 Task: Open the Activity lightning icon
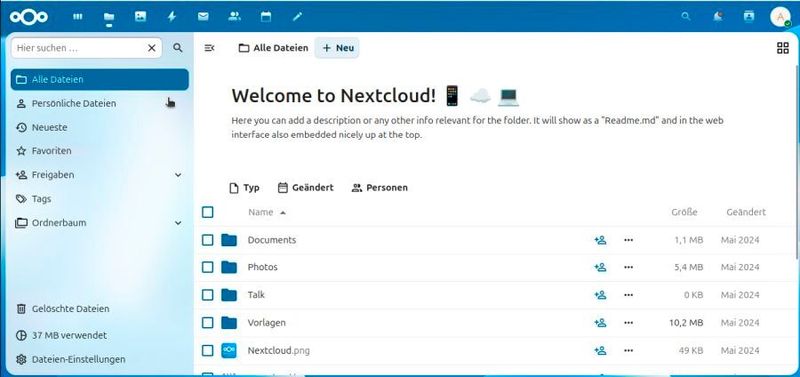point(172,17)
